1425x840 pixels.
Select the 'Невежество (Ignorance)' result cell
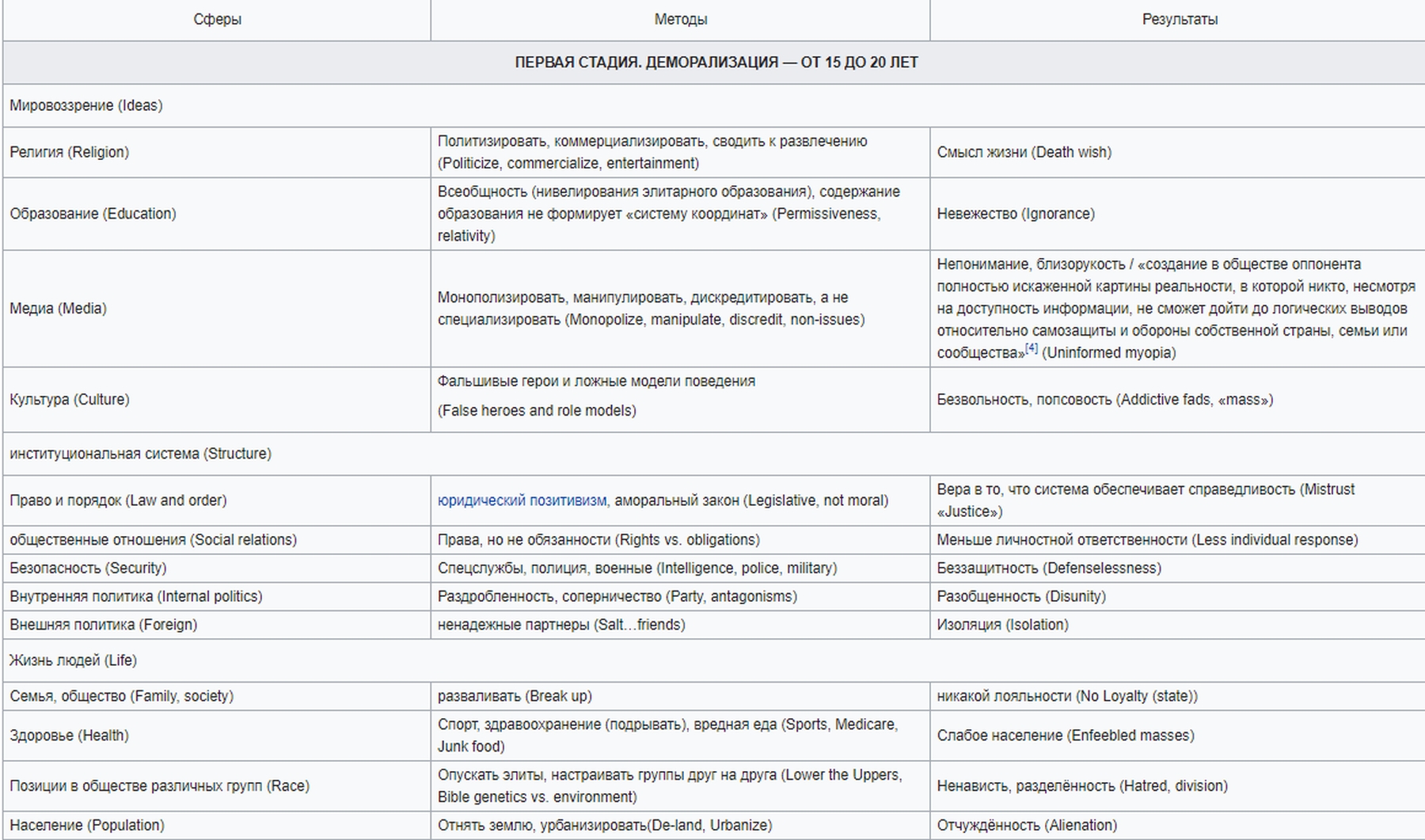tap(1016, 214)
